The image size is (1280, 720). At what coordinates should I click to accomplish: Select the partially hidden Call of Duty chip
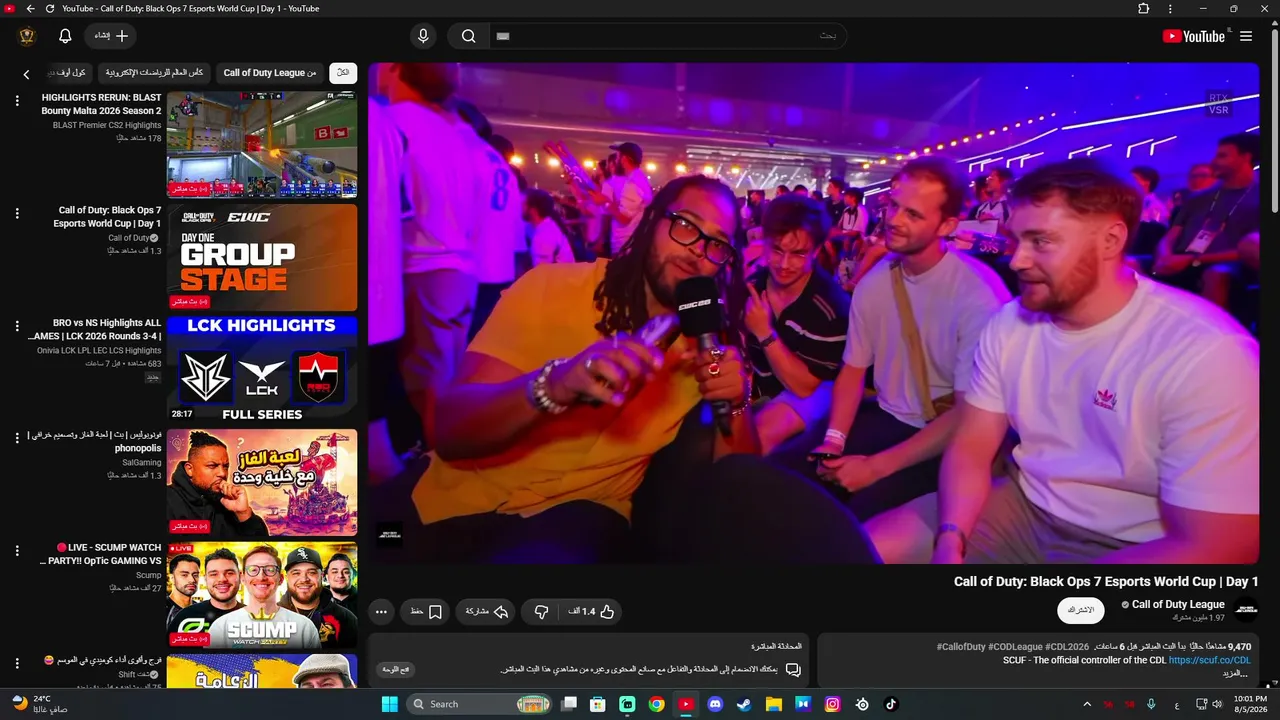click(68, 73)
